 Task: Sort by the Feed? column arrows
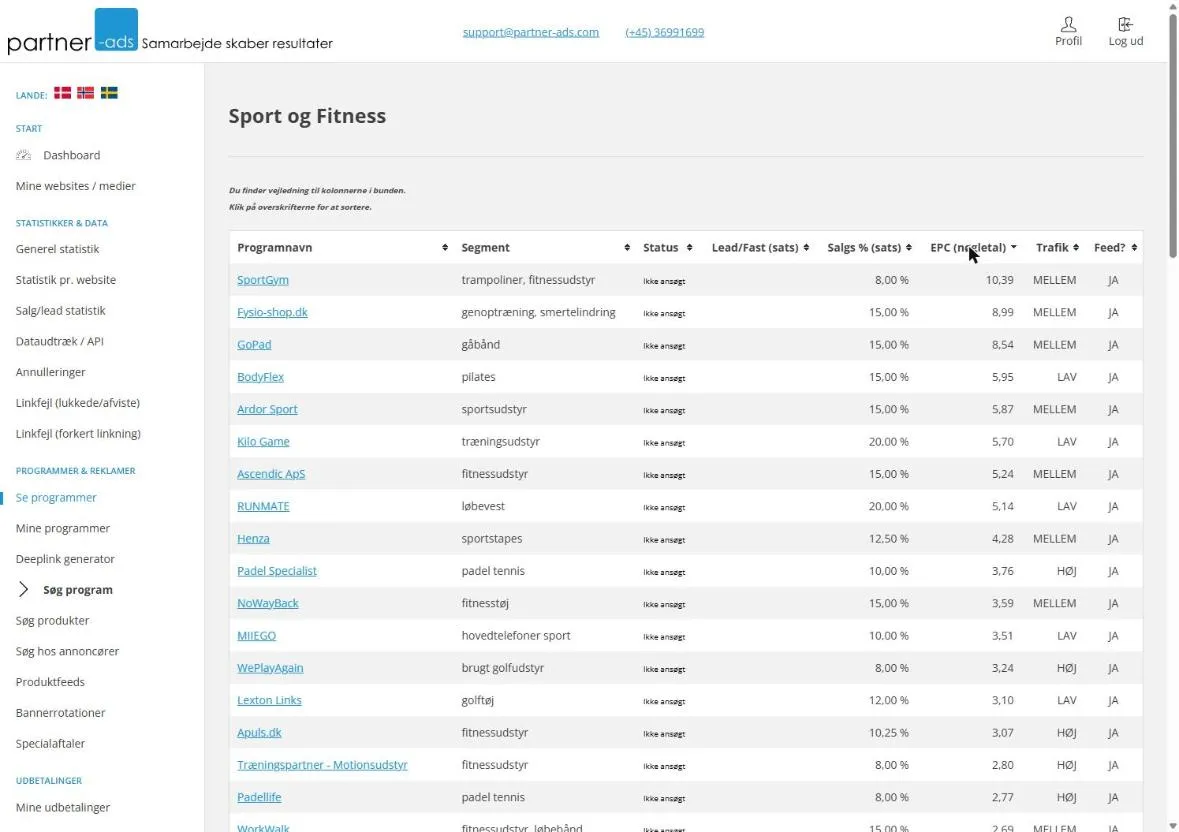tap(1134, 247)
